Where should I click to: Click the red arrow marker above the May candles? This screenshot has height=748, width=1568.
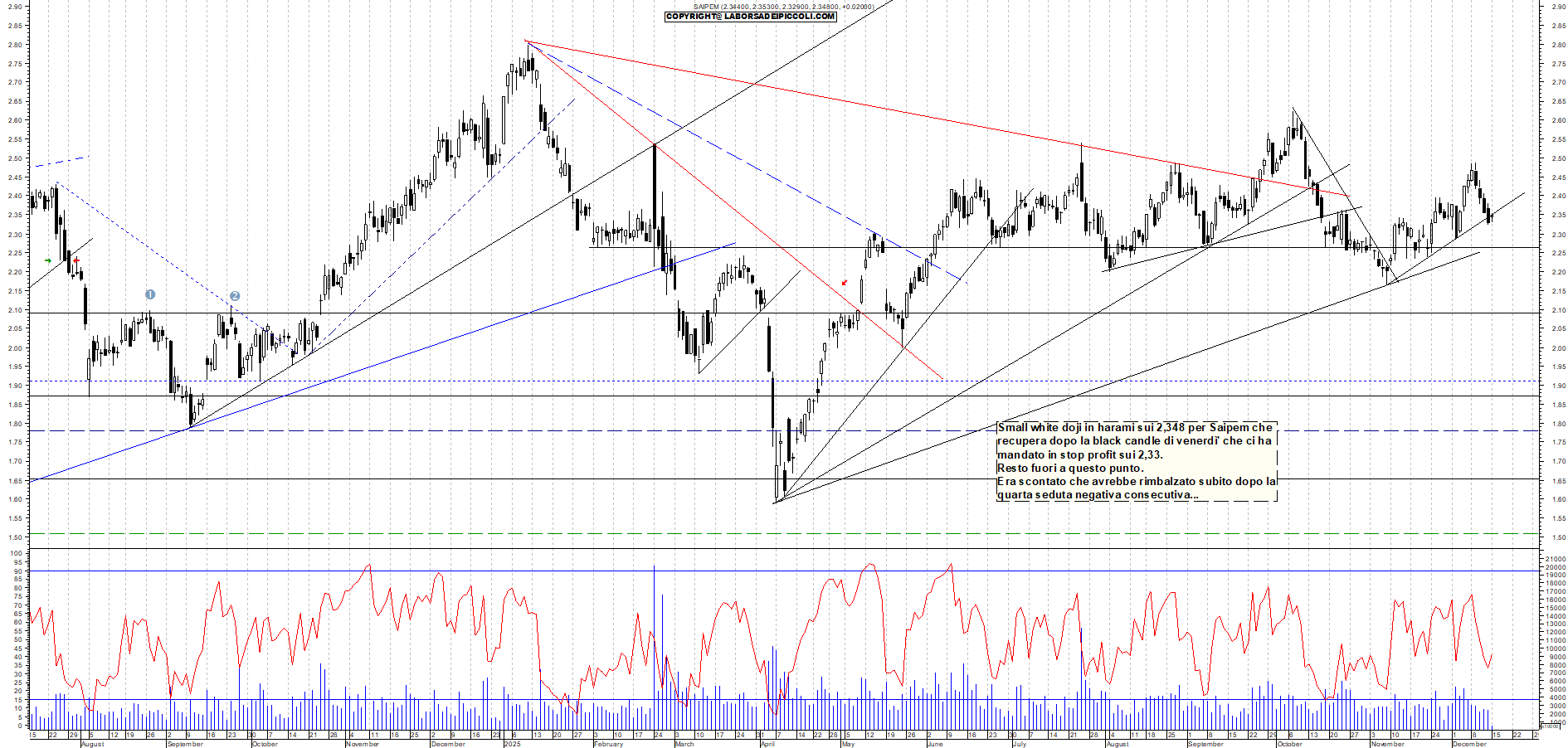[x=845, y=283]
